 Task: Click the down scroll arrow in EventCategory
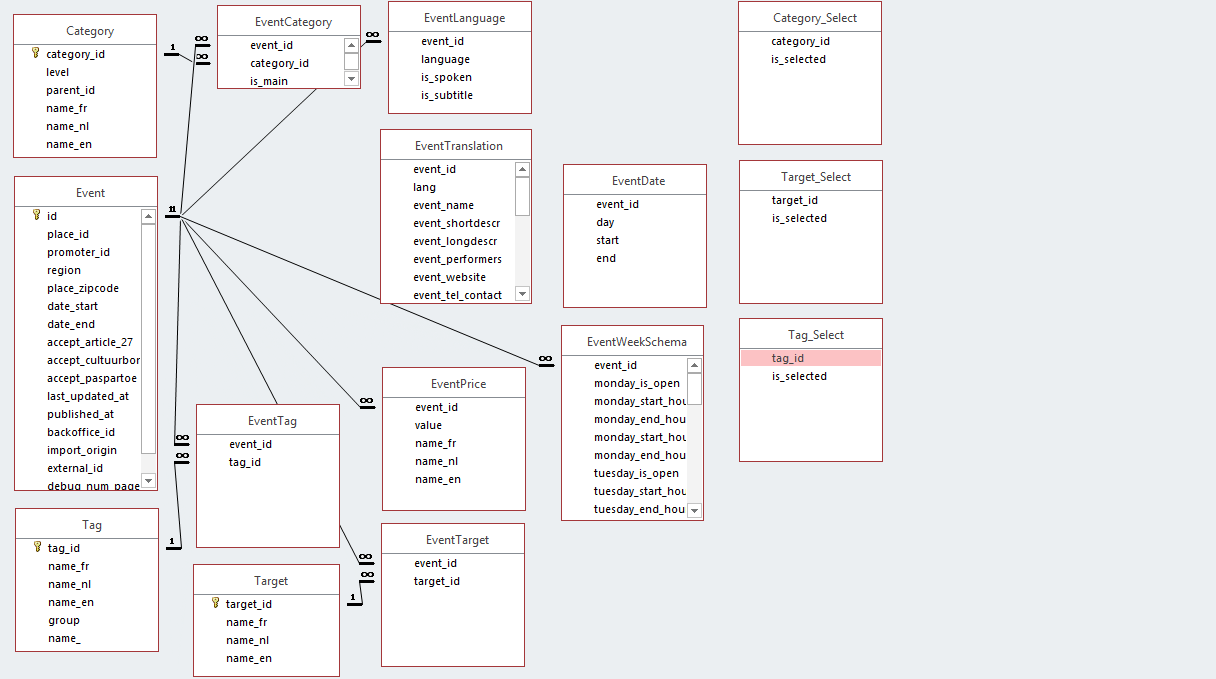point(351,78)
